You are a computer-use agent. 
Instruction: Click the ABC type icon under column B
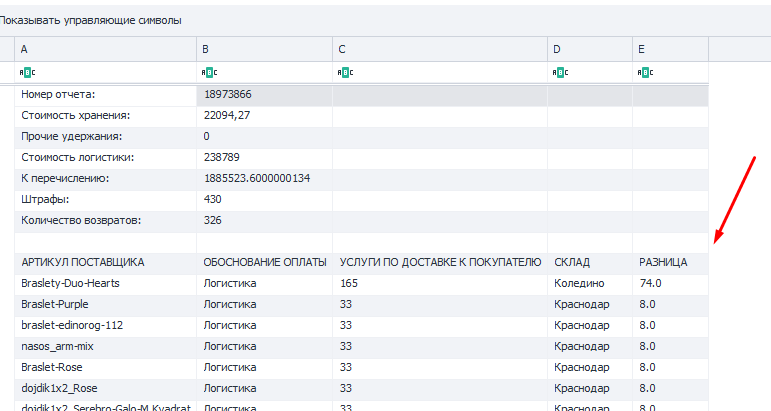[x=209, y=73]
